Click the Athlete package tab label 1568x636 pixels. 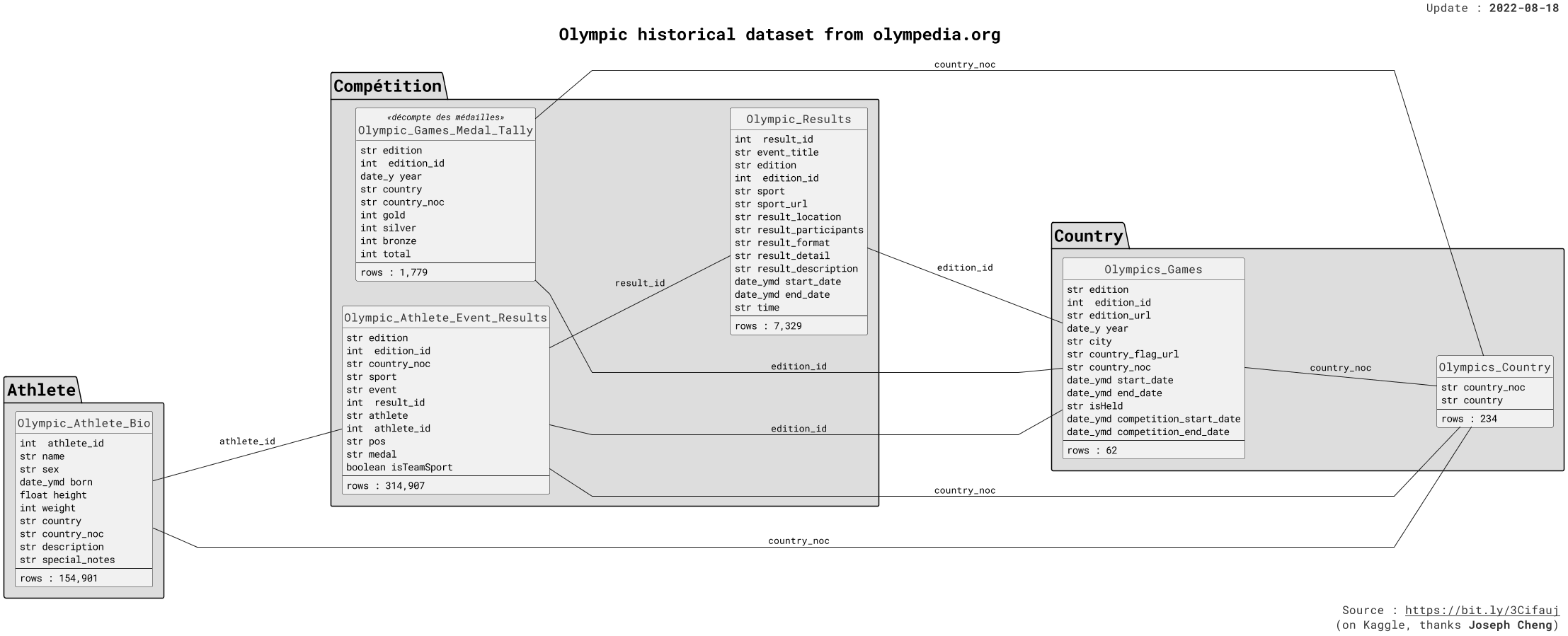click(x=41, y=390)
